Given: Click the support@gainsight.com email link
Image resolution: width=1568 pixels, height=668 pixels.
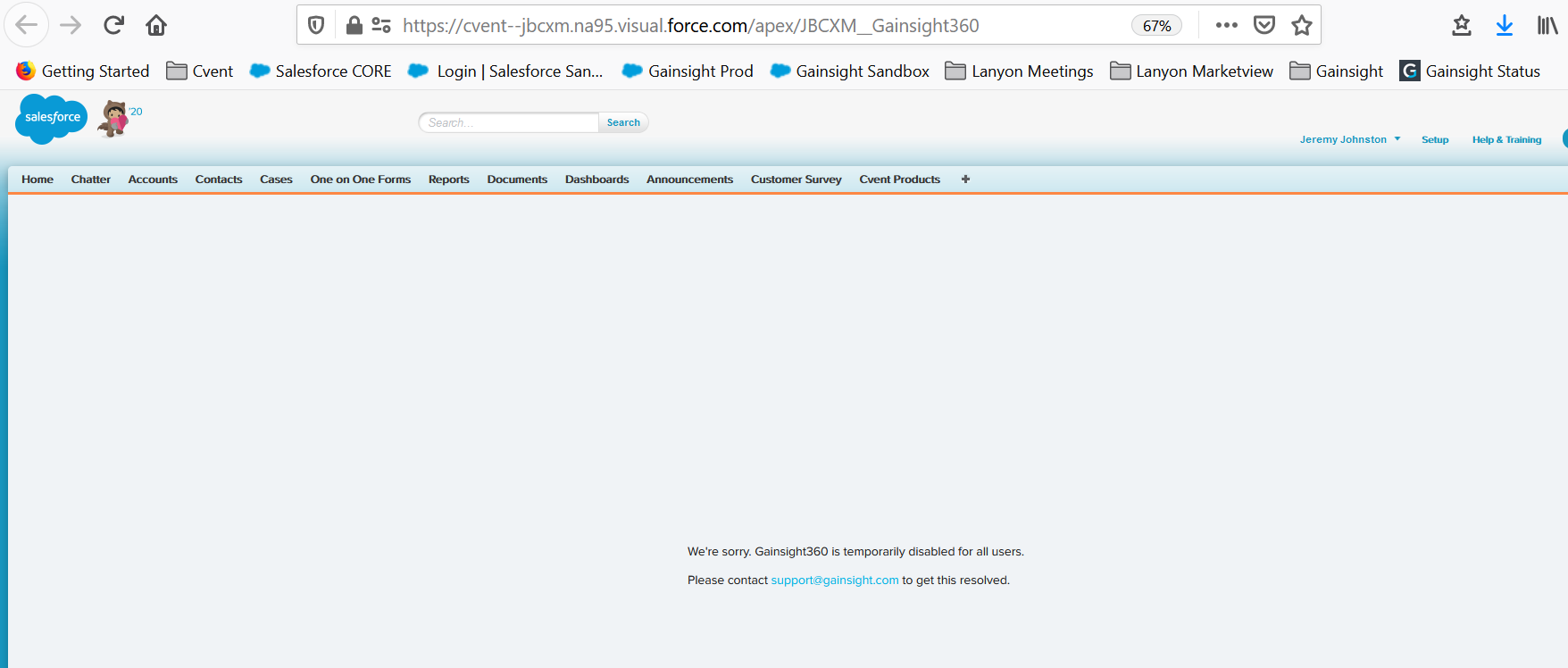Looking at the screenshot, I should 835,580.
